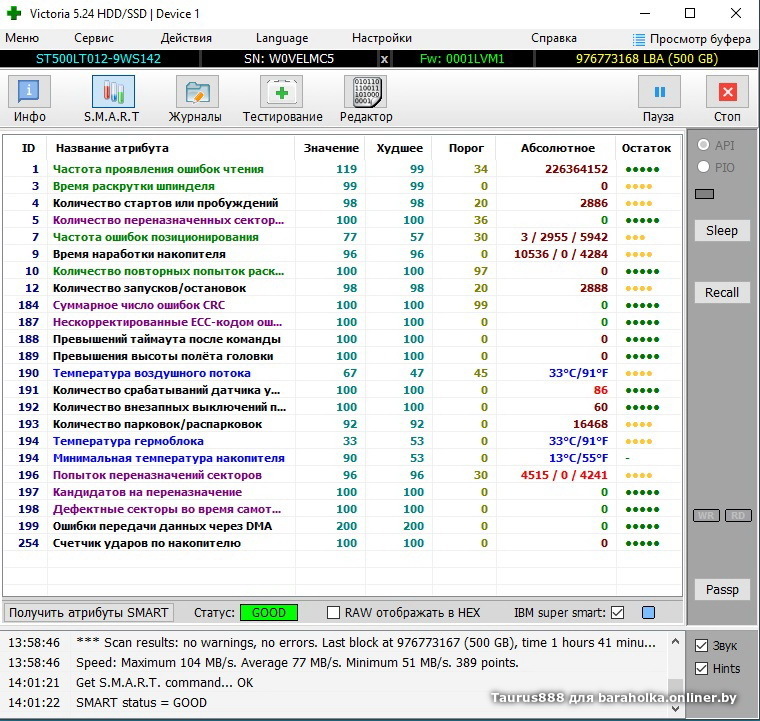Select row Ошибки передачи данных через DMA

[342, 526]
